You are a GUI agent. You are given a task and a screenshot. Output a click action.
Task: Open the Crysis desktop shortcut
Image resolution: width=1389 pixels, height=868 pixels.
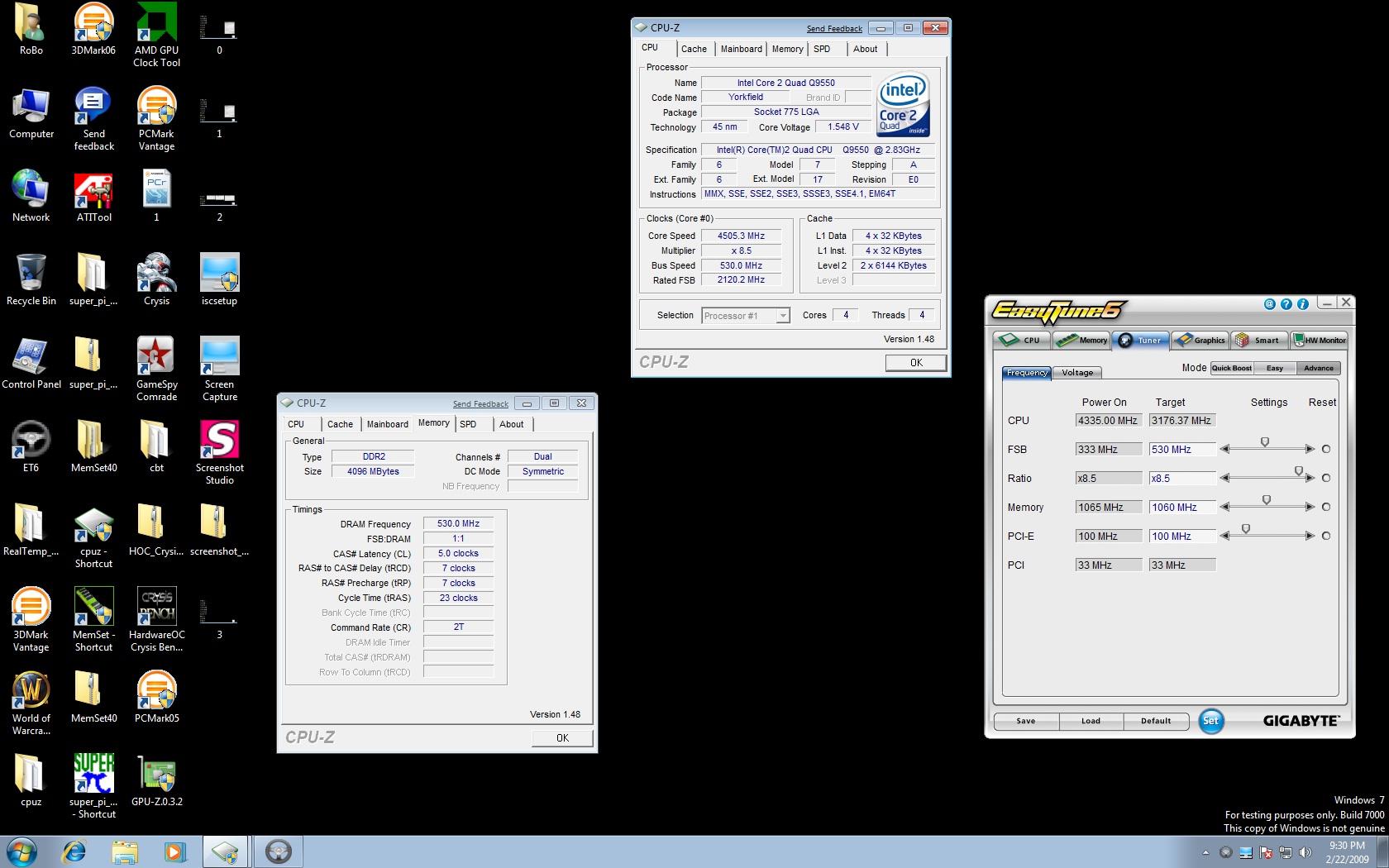[x=156, y=280]
